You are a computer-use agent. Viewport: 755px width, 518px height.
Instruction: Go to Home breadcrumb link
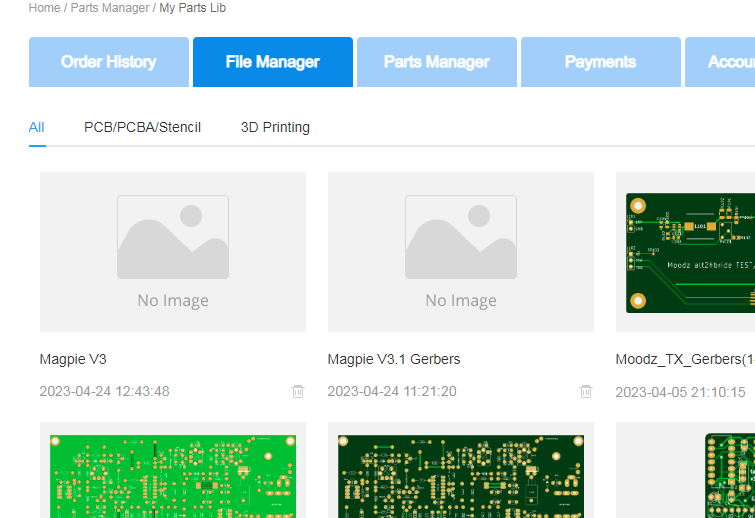44,8
